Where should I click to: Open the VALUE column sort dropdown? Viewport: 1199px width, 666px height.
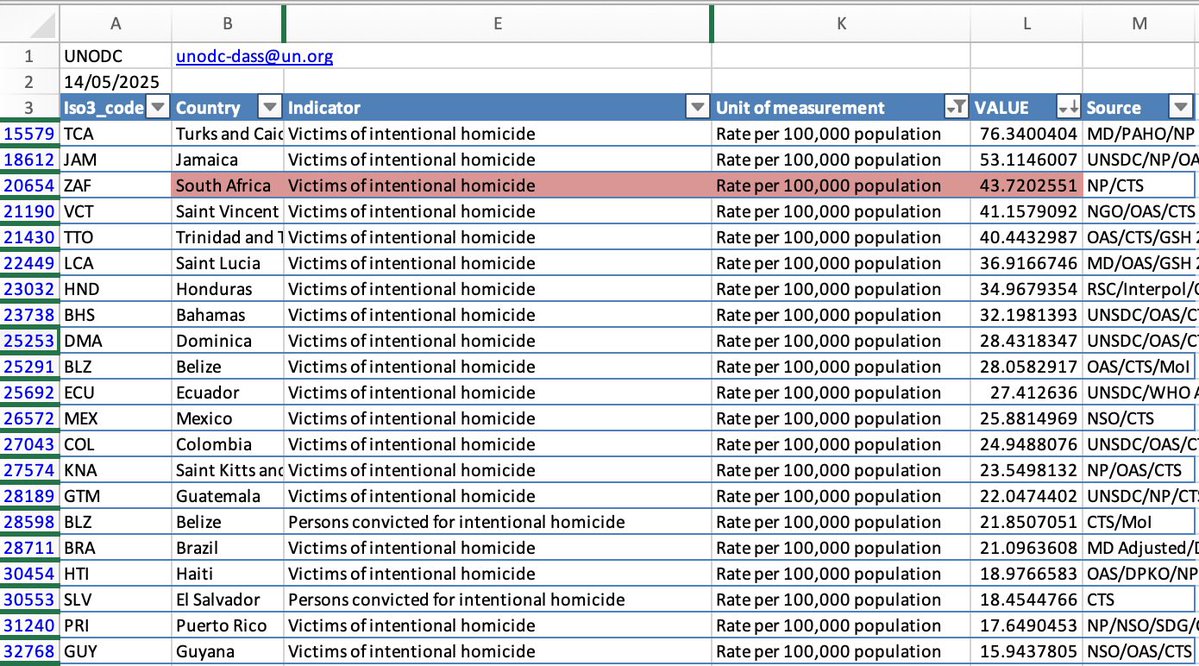click(1067, 108)
